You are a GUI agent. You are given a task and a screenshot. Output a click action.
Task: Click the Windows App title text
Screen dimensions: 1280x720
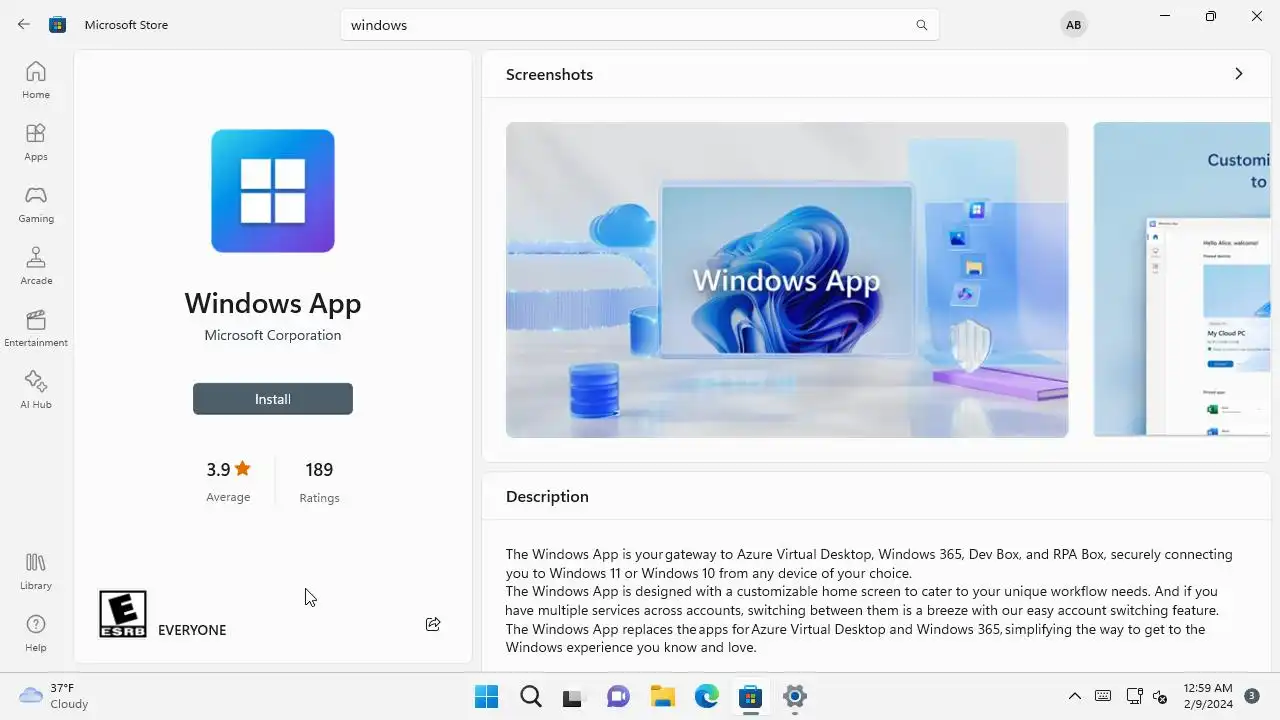click(x=273, y=303)
